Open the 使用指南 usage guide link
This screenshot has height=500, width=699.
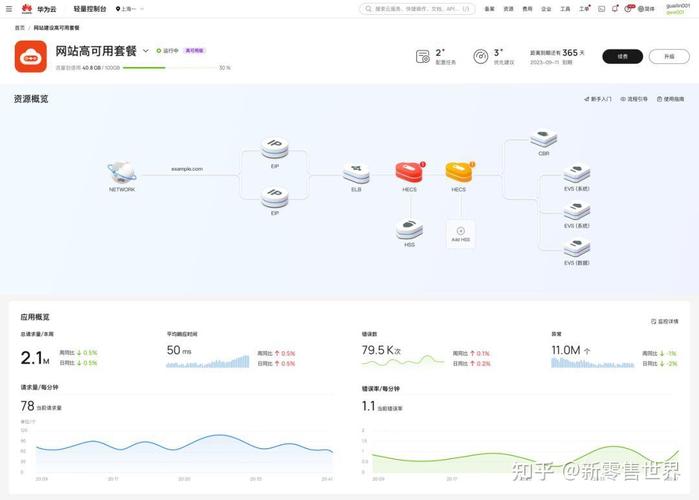tap(670, 99)
